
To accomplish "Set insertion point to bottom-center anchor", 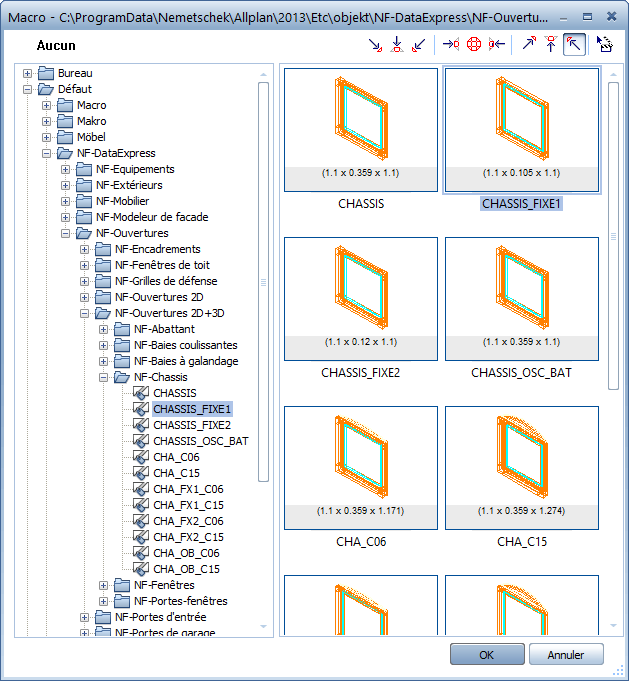I will click(x=397, y=45).
